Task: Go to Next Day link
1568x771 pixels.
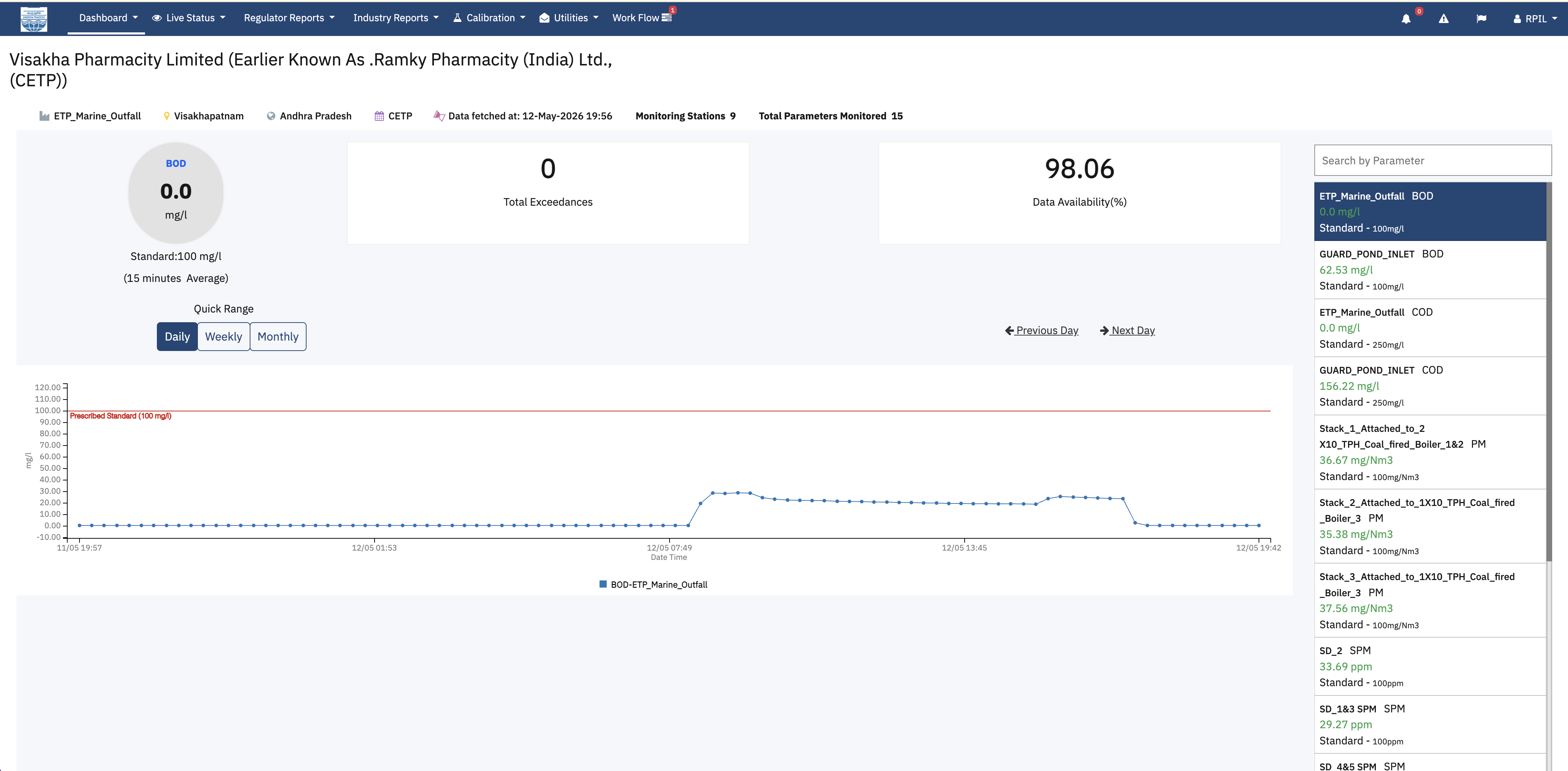Action: 1127,330
